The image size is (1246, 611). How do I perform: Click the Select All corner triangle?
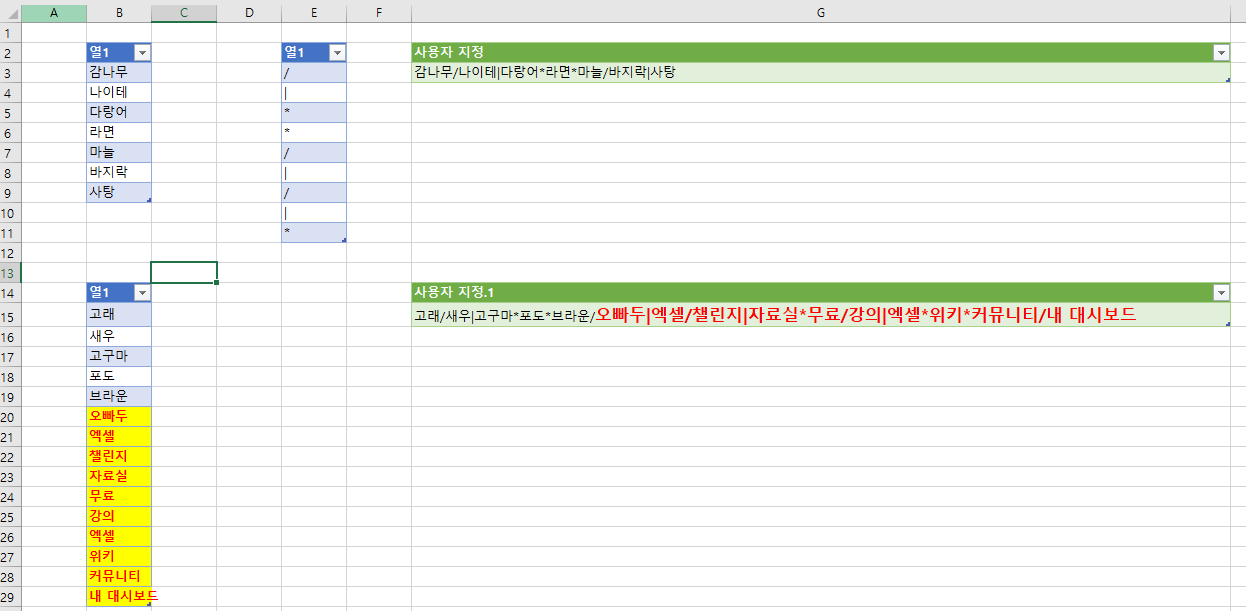point(10,12)
